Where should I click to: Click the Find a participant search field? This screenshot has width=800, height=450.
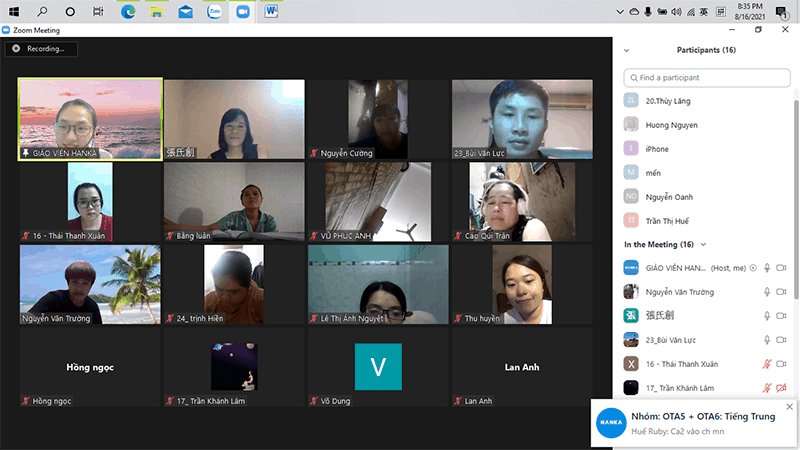(x=707, y=78)
